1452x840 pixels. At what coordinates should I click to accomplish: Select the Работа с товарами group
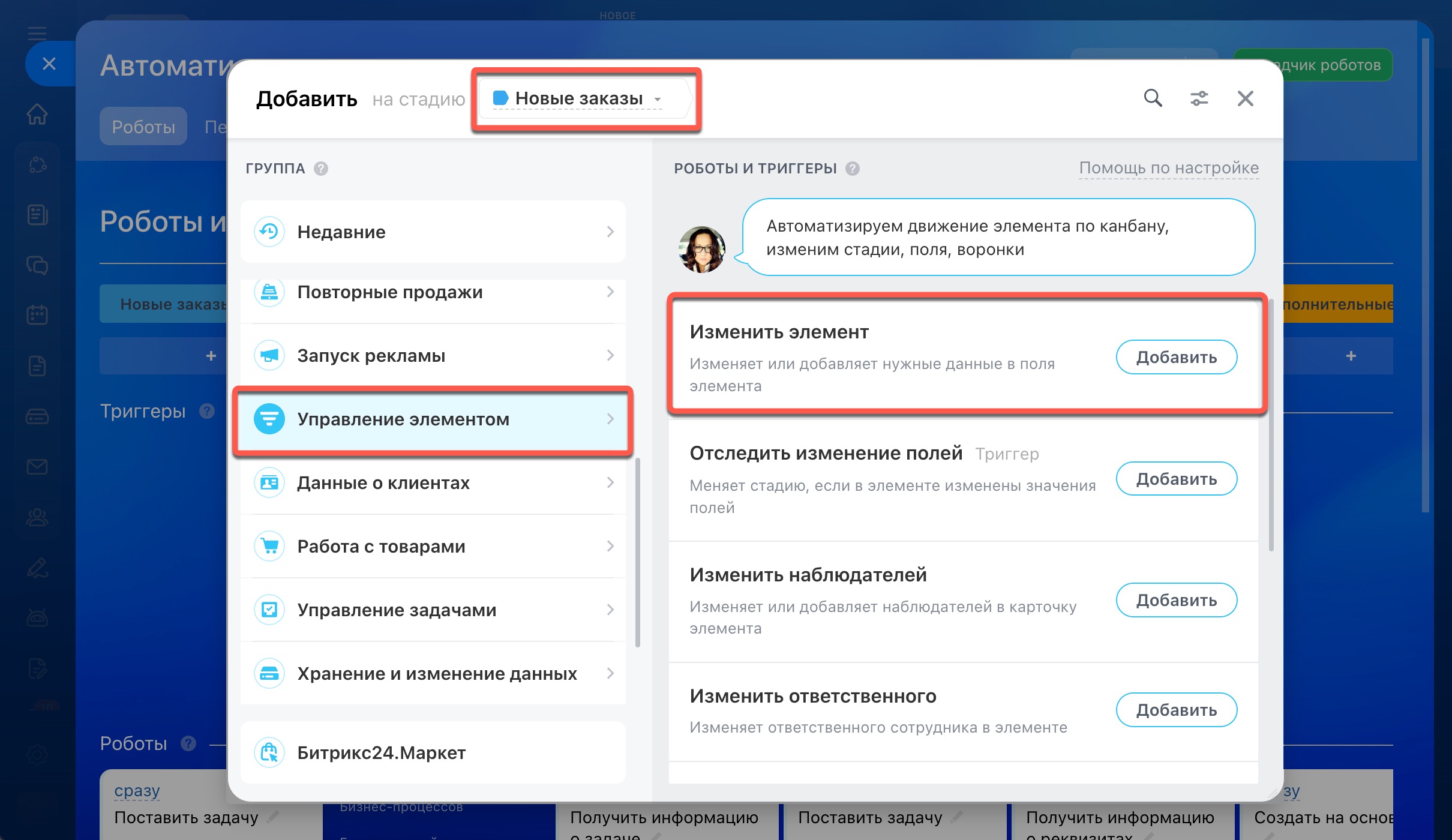[x=433, y=547]
